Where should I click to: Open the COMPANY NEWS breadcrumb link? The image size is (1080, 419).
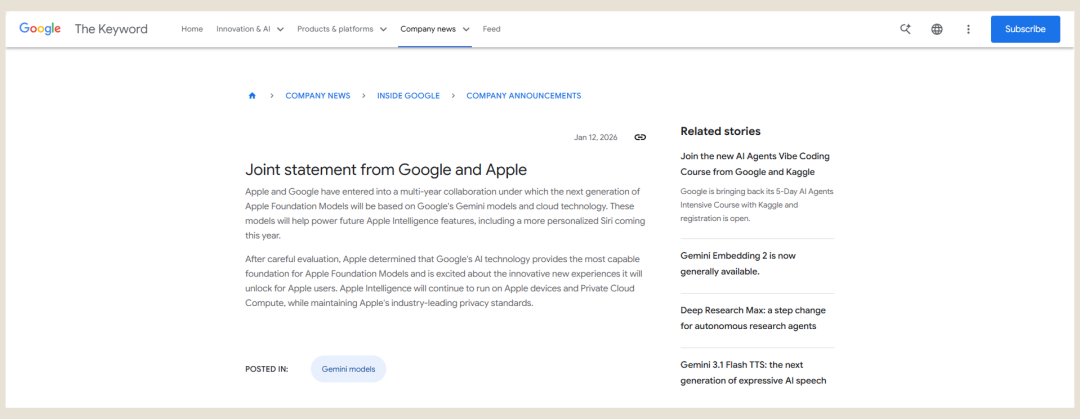[x=318, y=96]
